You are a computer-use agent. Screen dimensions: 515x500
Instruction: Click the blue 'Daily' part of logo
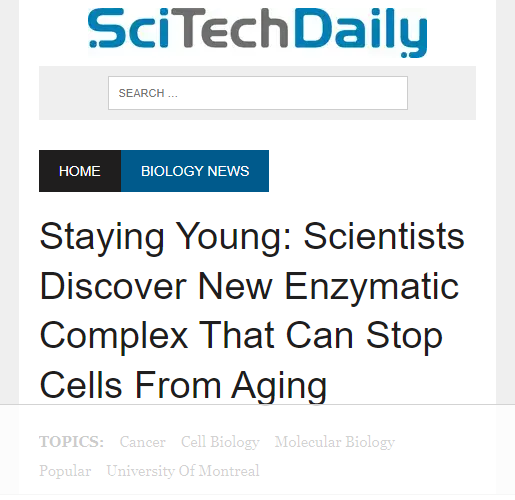point(361,32)
